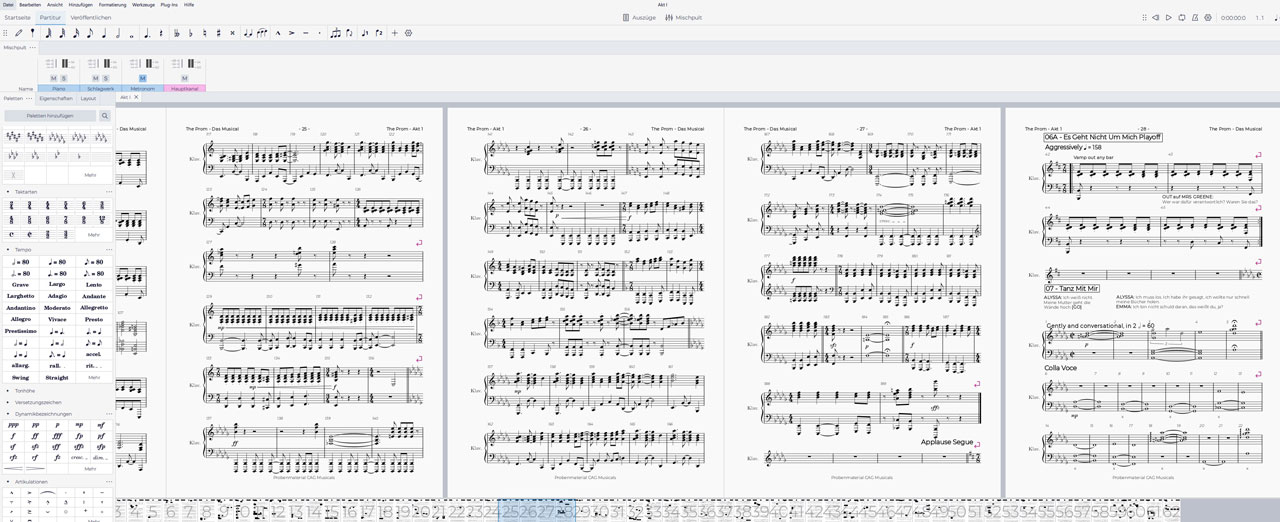
Task: Click Paletten hinzufügen button
Action: click(x=48, y=116)
